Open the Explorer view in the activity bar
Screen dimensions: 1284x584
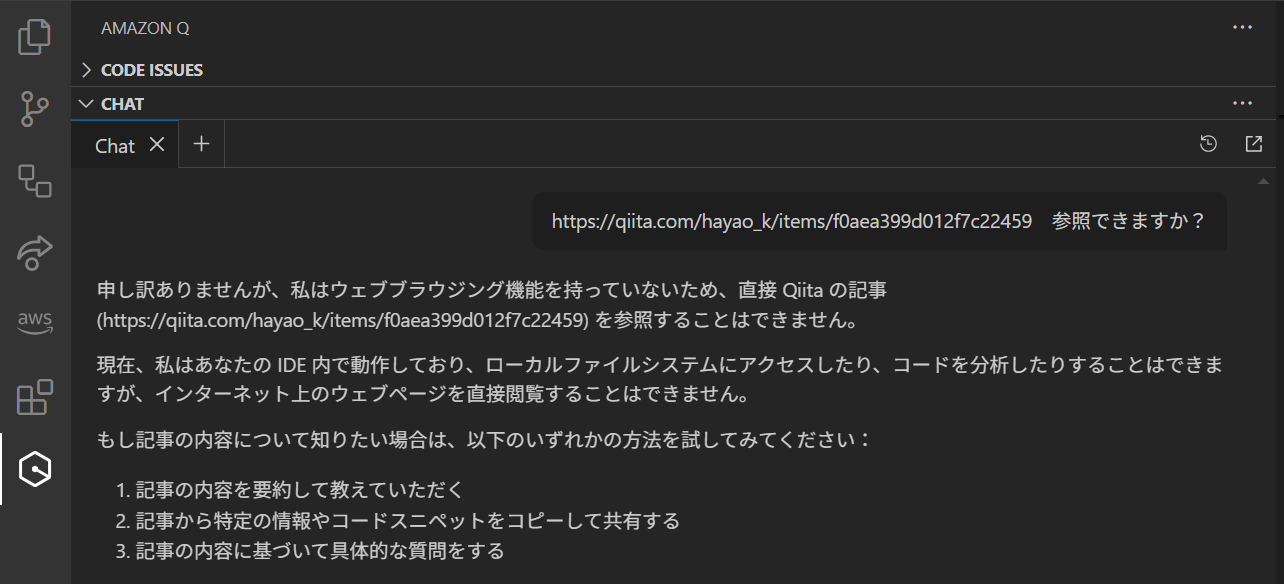click(35, 37)
